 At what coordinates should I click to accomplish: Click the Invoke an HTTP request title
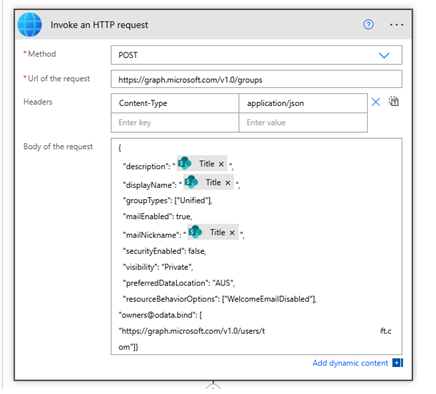(x=99, y=25)
